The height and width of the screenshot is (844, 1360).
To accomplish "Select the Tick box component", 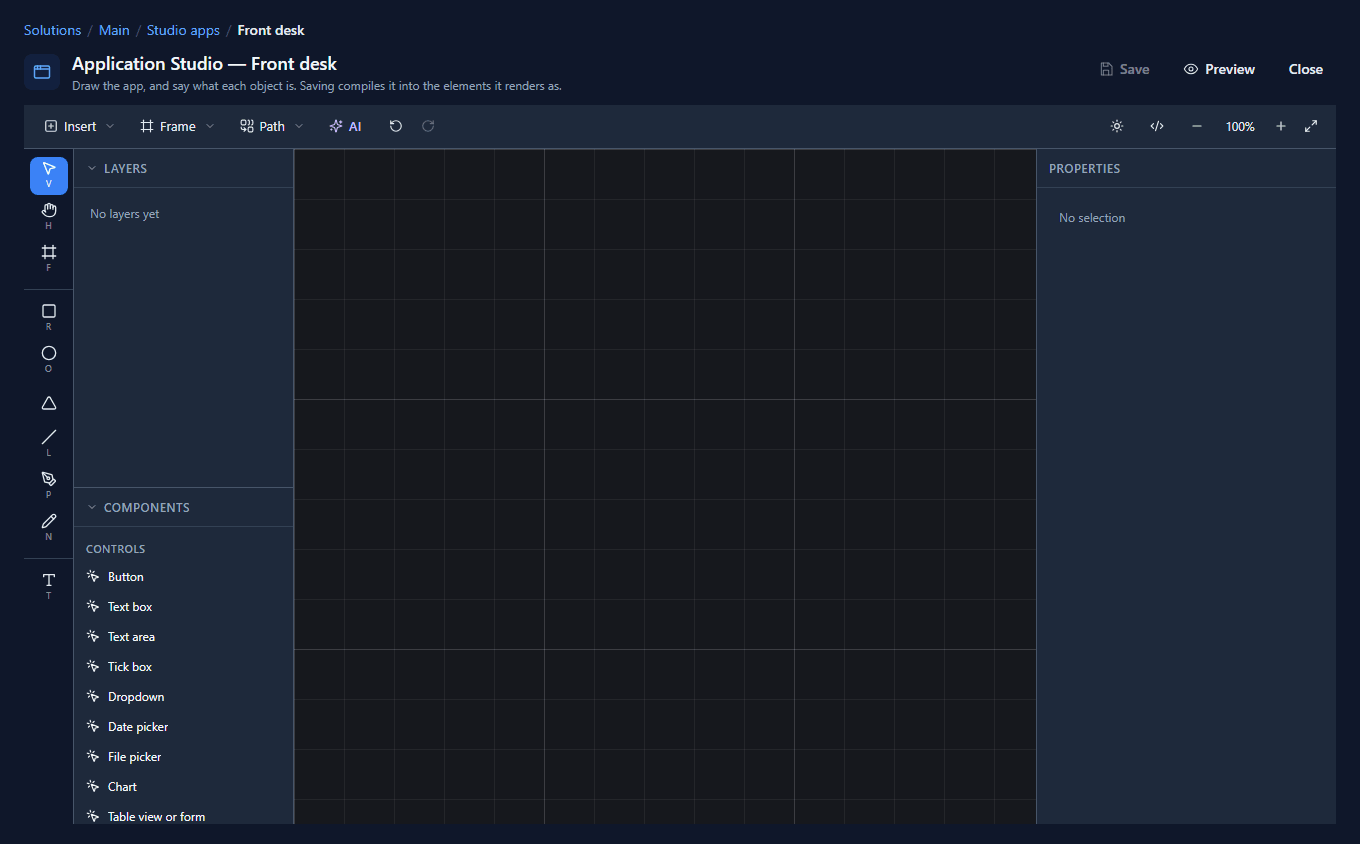I will coord(184,667).
